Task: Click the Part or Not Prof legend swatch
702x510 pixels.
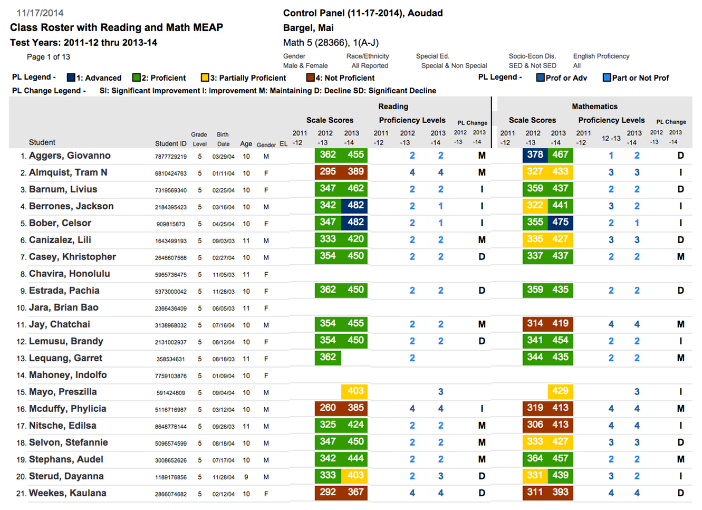Action: click(x=607, y=77)
